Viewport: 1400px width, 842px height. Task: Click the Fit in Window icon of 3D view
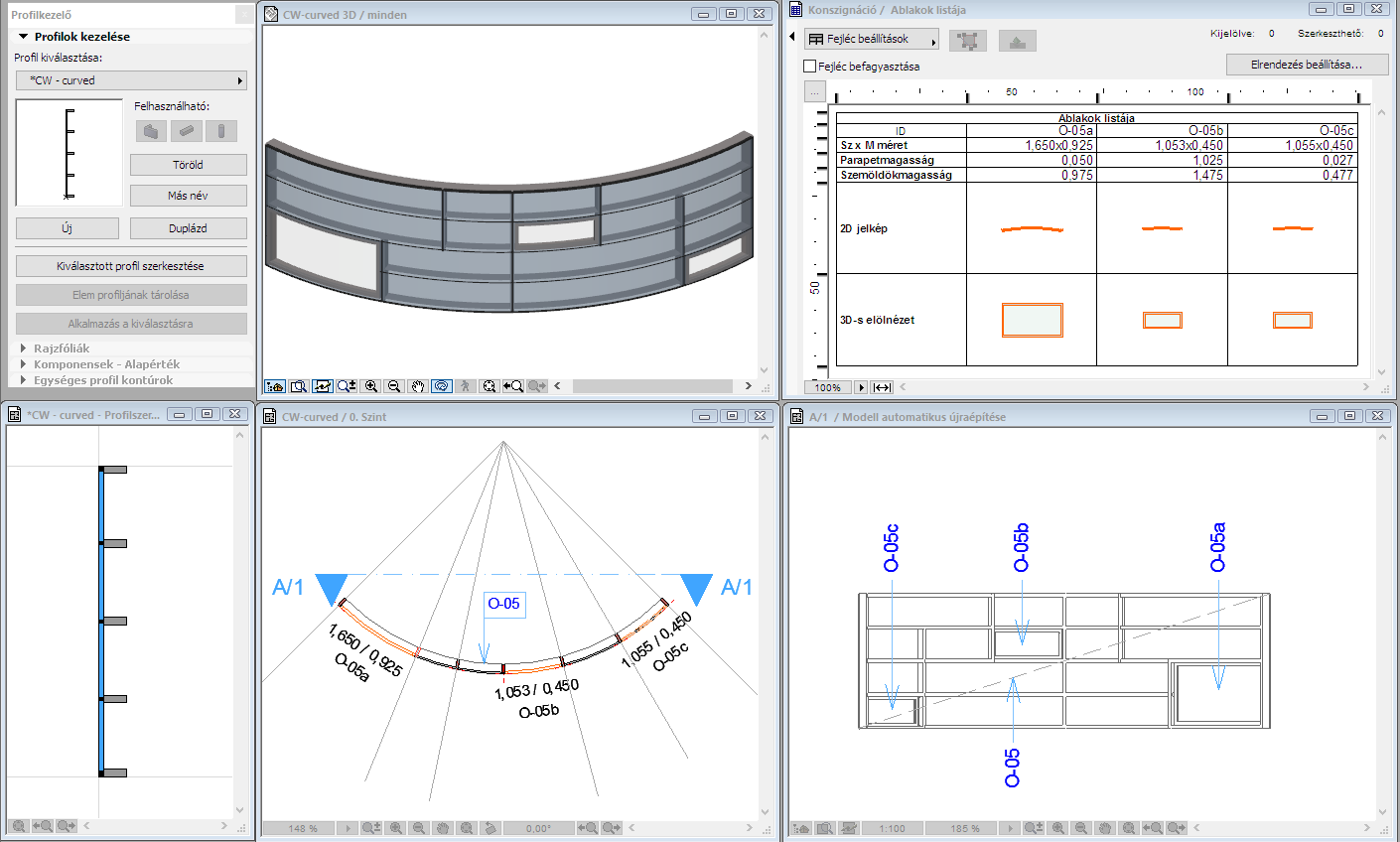tap(491, 385)
